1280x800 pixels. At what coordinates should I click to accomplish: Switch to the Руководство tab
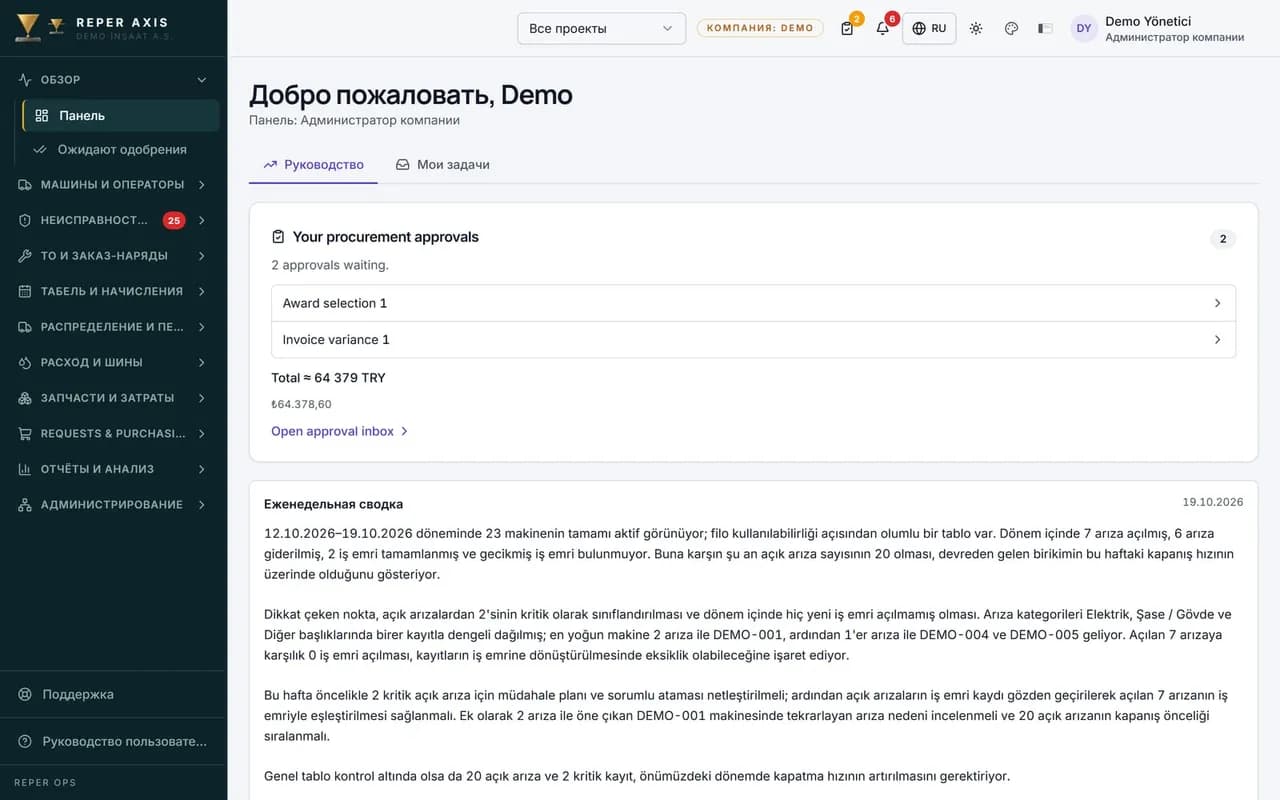[x=313, y=164]
